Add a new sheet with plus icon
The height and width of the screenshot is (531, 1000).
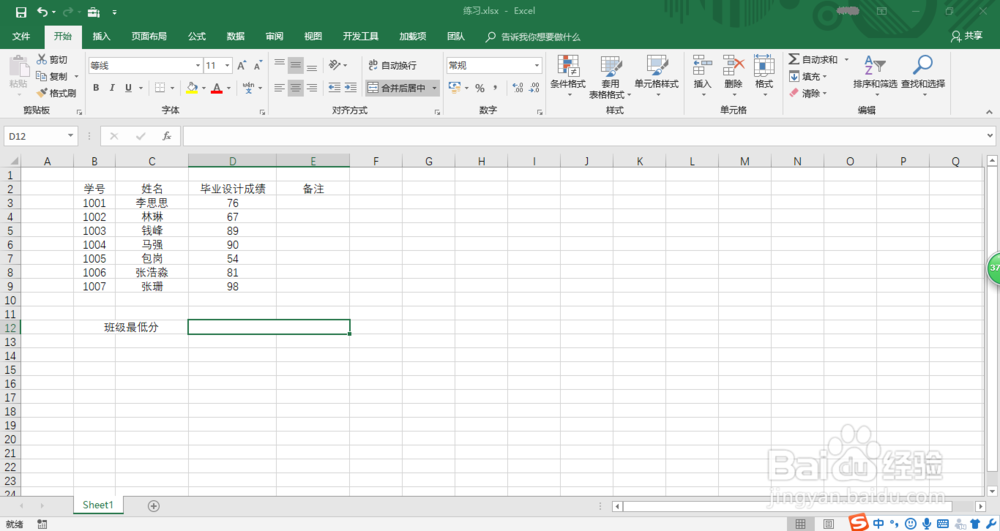point(154,506)
